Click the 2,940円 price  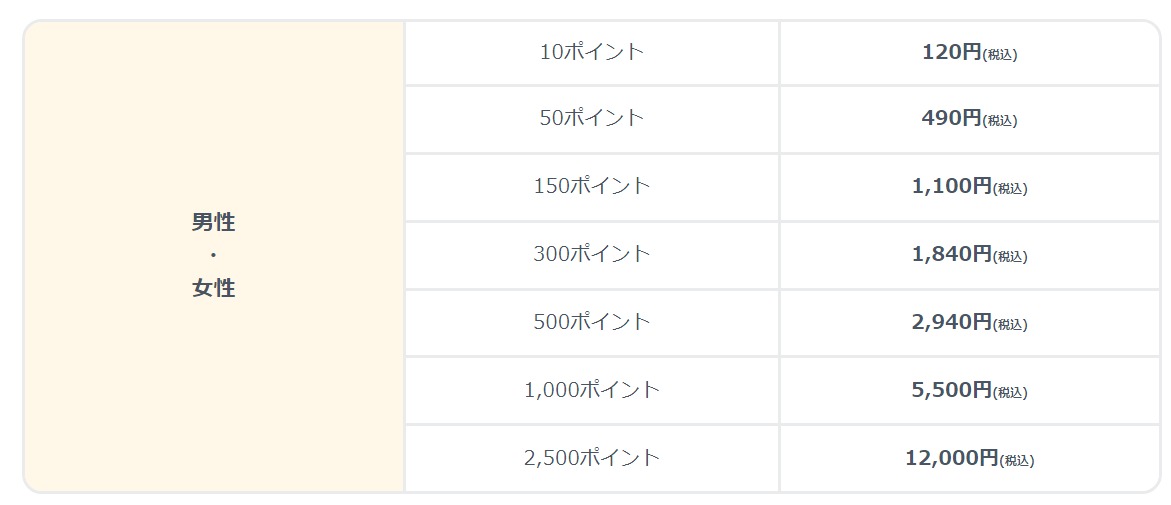pos(951,322)
